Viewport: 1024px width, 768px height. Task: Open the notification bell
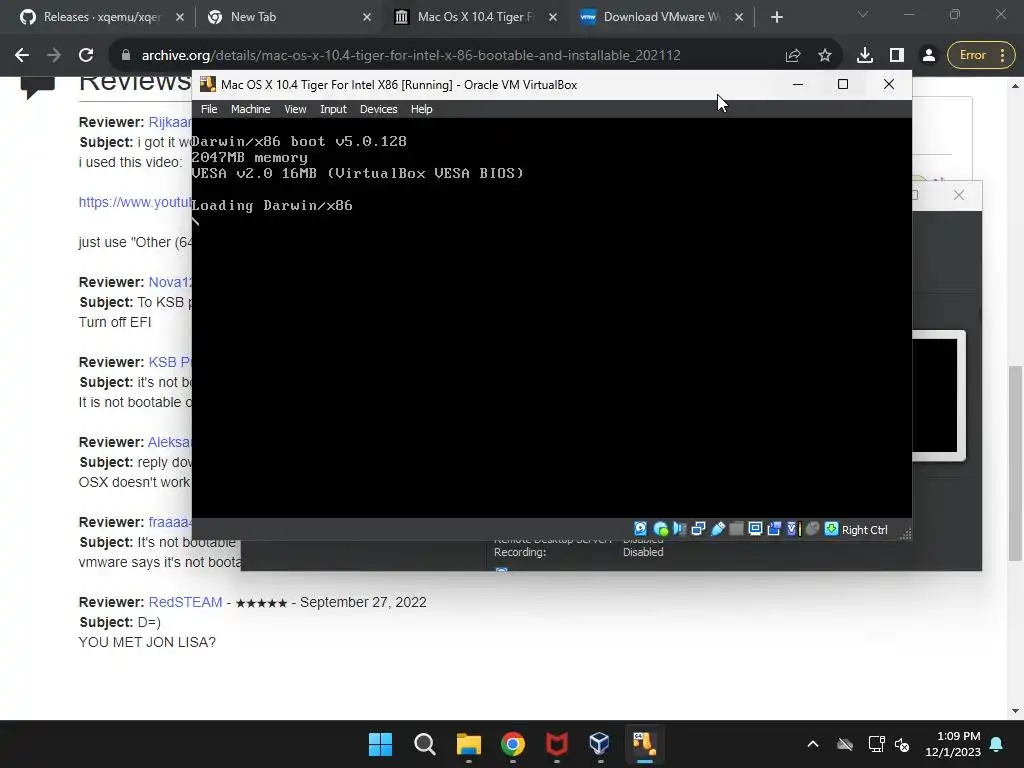pos(997,744)
